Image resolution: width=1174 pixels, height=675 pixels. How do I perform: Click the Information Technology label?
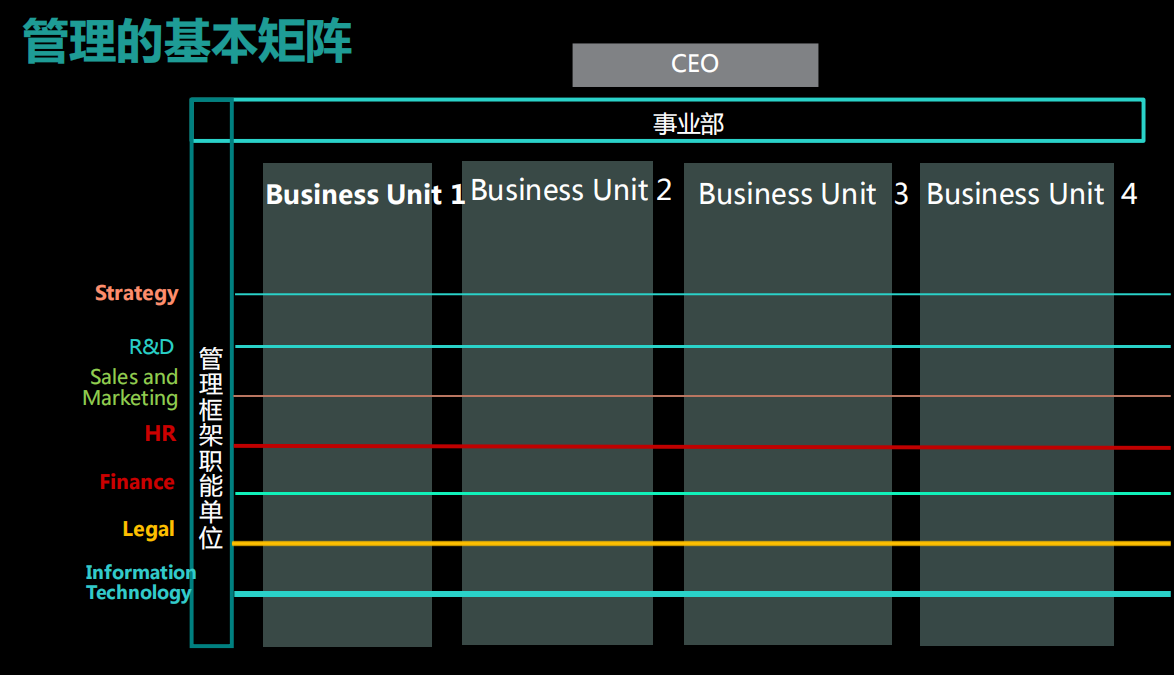point(140,583)
